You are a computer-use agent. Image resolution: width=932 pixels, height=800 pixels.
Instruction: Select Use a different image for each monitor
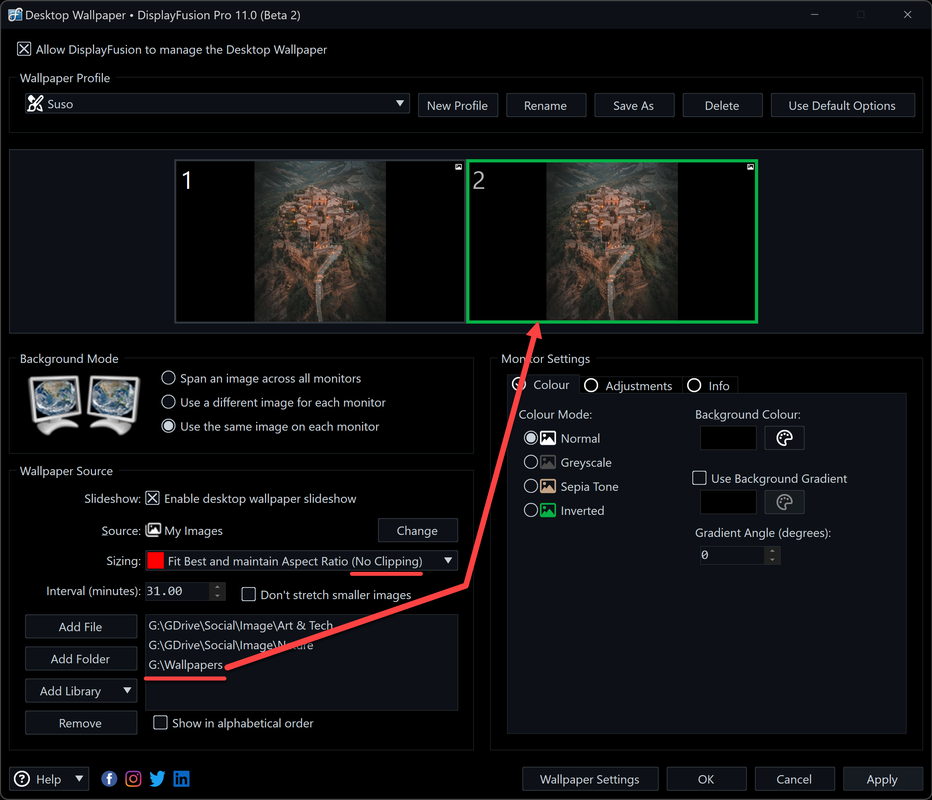pos(168,402)
